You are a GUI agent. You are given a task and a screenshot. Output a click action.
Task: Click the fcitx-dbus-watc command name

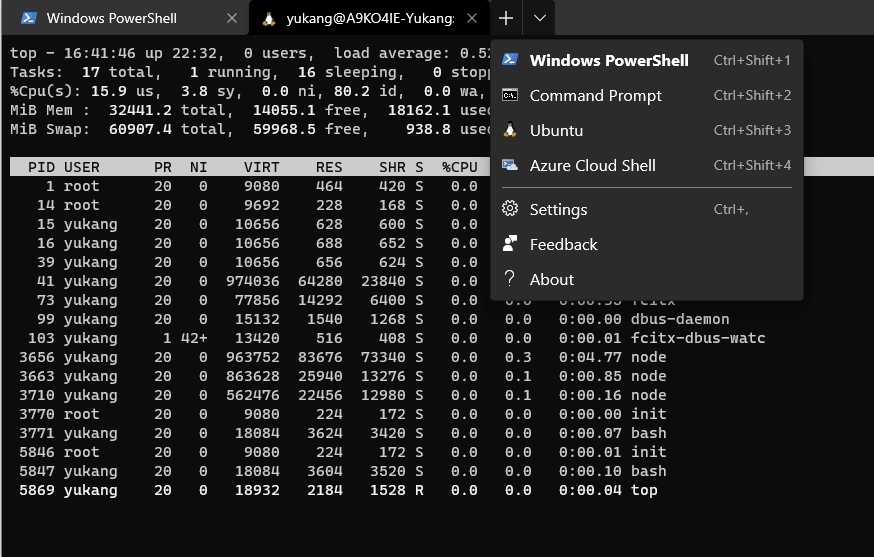point(698,338)
